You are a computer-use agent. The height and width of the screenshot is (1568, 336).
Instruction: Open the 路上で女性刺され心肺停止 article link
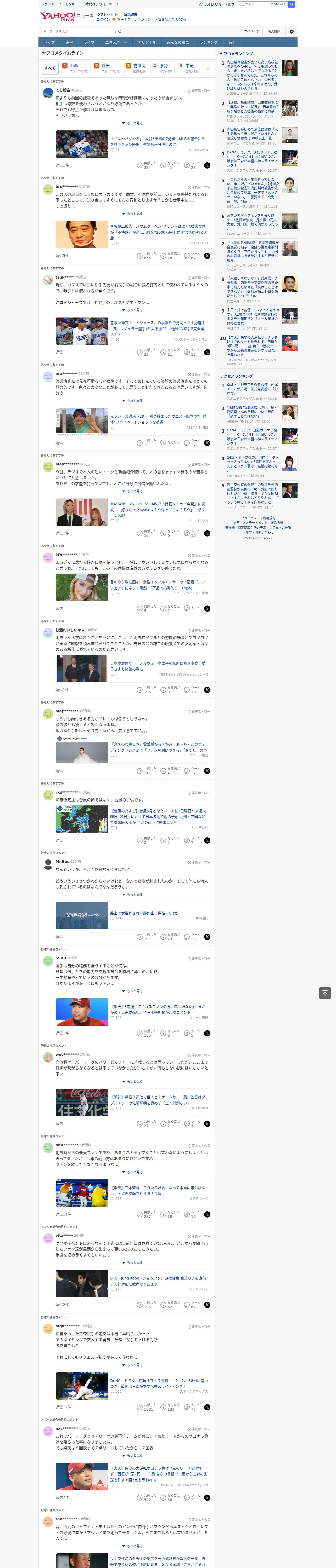(x=144, y=913)
